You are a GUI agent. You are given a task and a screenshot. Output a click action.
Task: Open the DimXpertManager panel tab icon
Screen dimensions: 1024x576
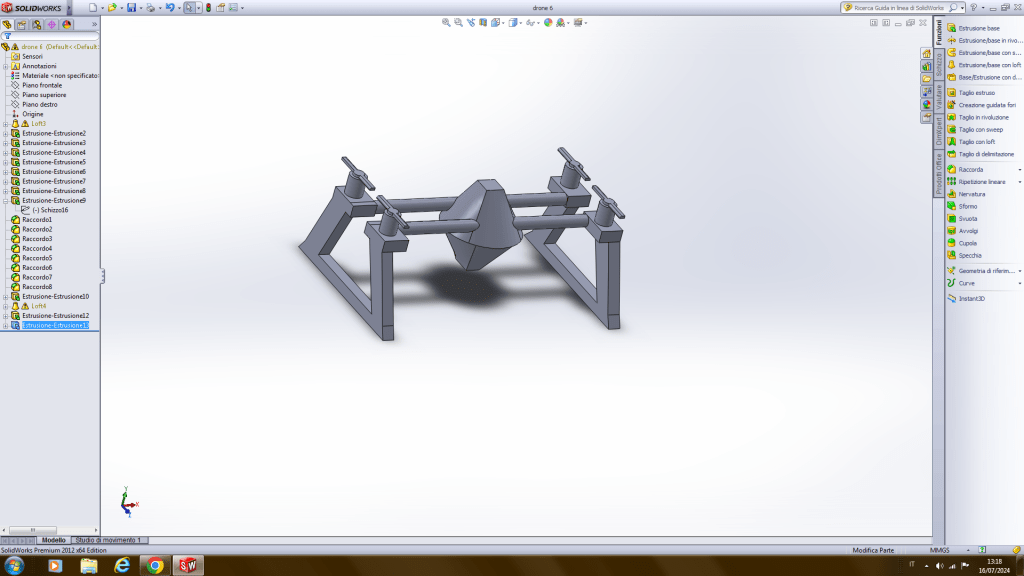tap(51, 24)
